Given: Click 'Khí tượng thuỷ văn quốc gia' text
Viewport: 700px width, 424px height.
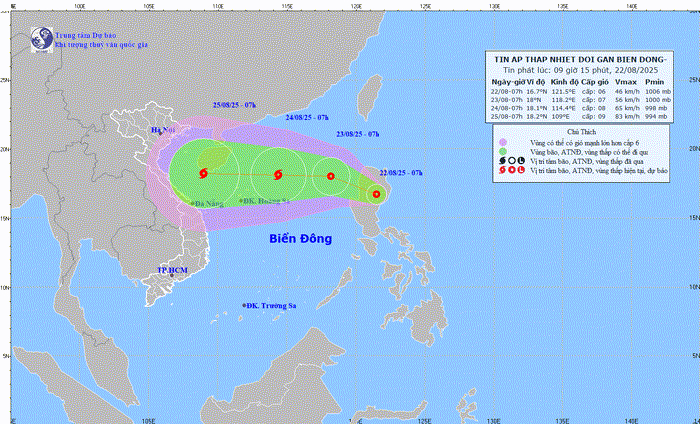Looking at the screenshot, I should click(101, 45).
